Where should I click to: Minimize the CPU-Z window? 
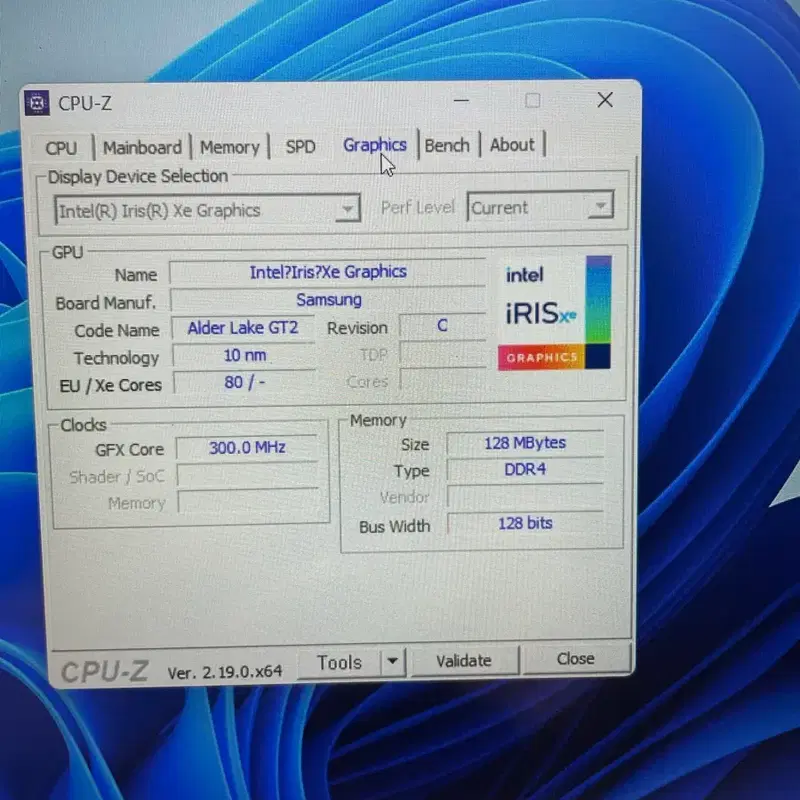tap(461, 101)
